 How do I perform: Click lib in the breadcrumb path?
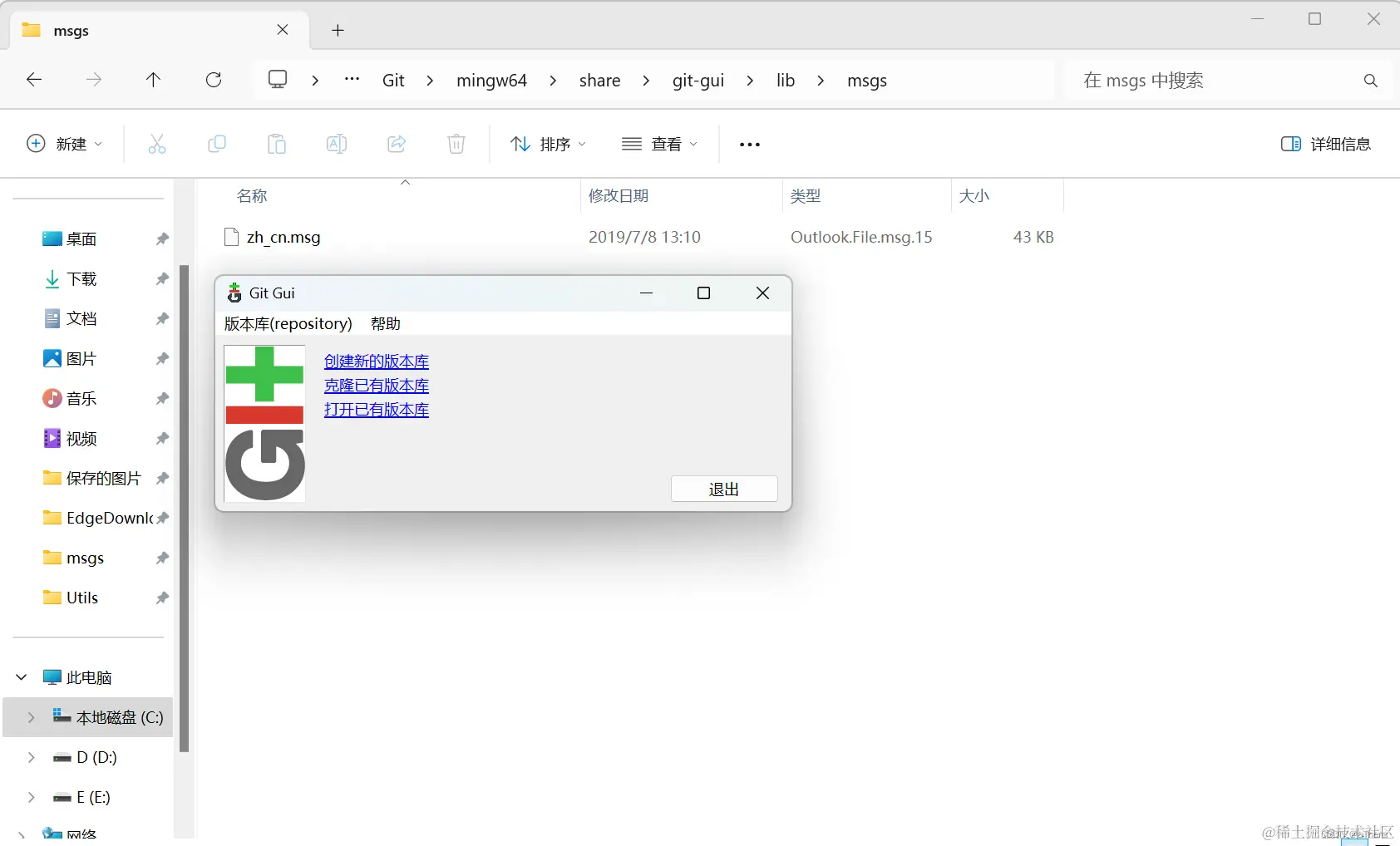click(786, 81)
